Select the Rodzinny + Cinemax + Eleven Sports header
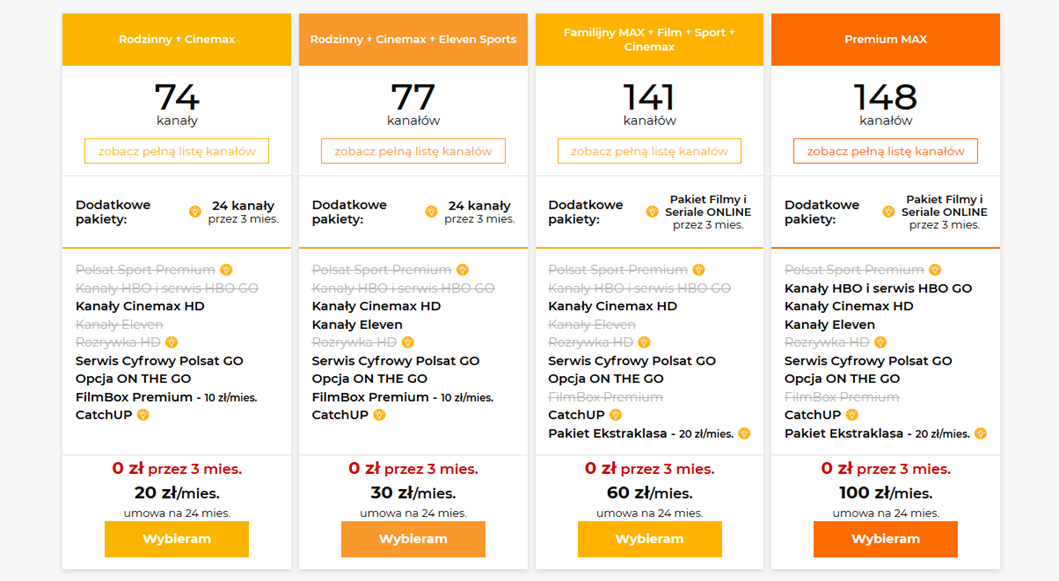Screen dimensions: 1059x581 pos(413,40)
